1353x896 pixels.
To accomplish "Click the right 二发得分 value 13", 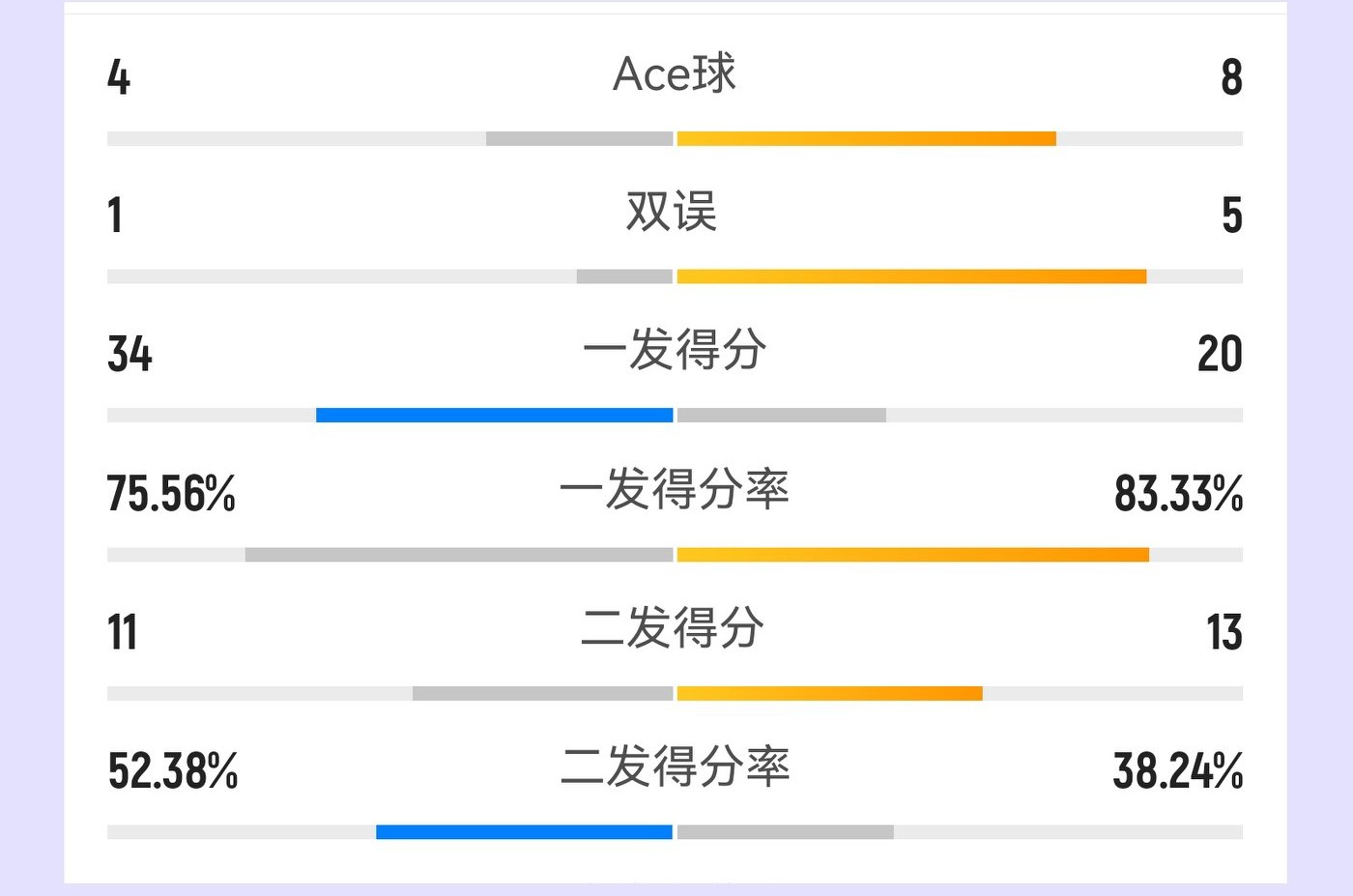I will tap(1223, 632).
